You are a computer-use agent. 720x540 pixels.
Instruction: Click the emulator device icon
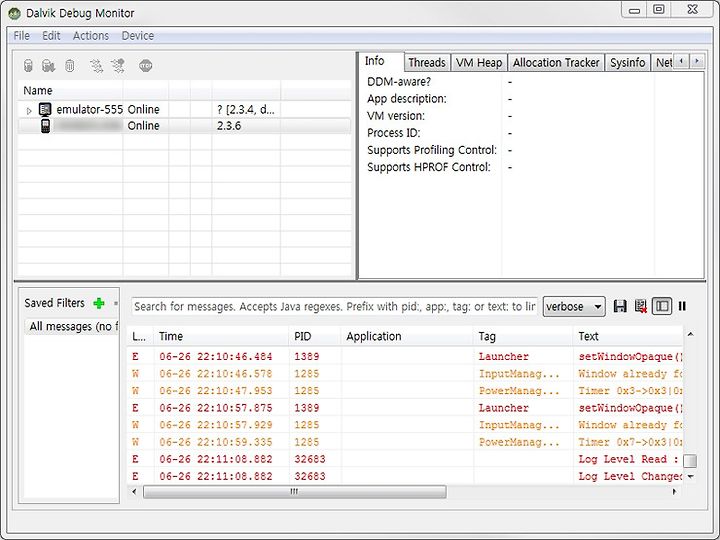[x=45, y=109]
